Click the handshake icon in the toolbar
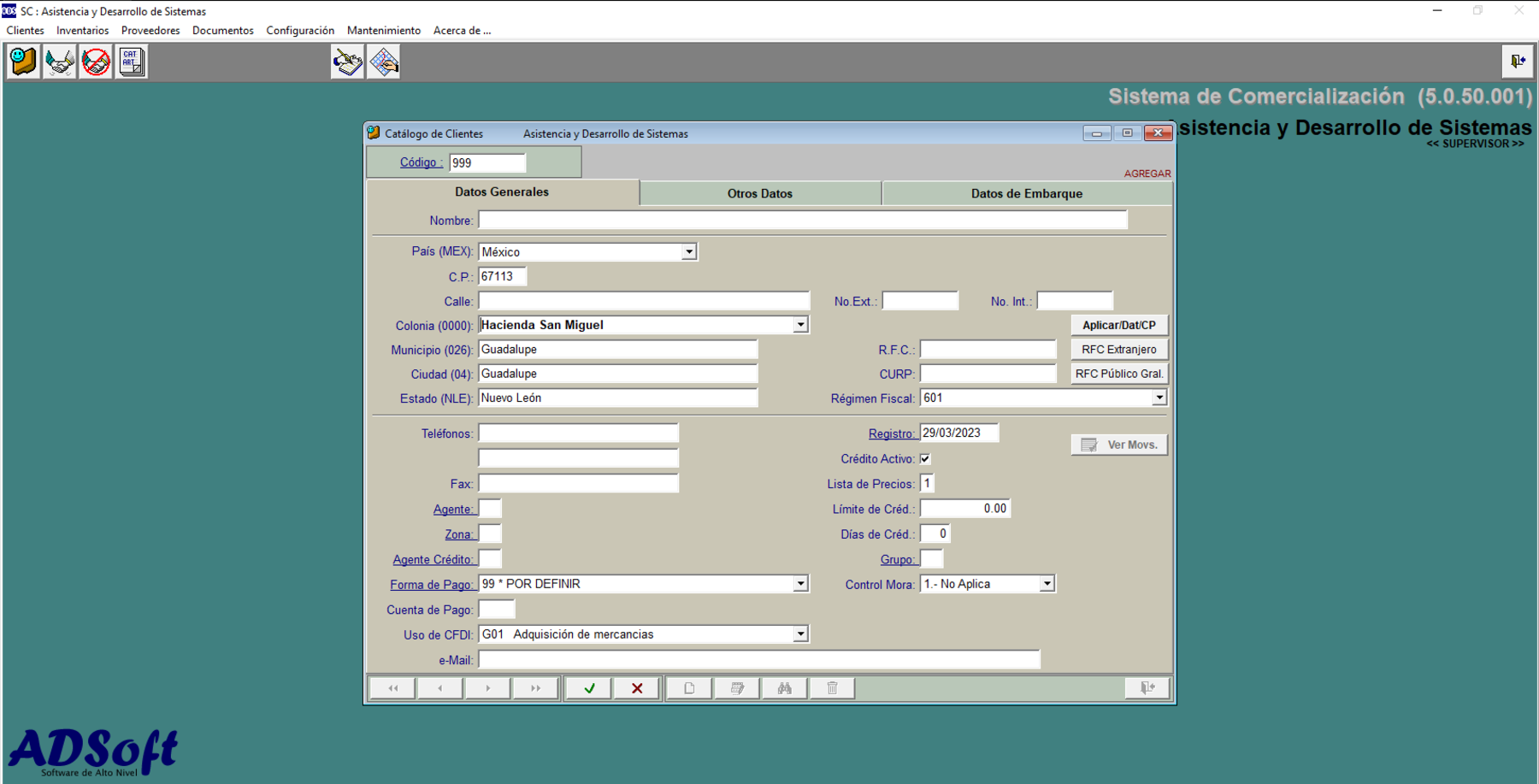 point(60,62)
